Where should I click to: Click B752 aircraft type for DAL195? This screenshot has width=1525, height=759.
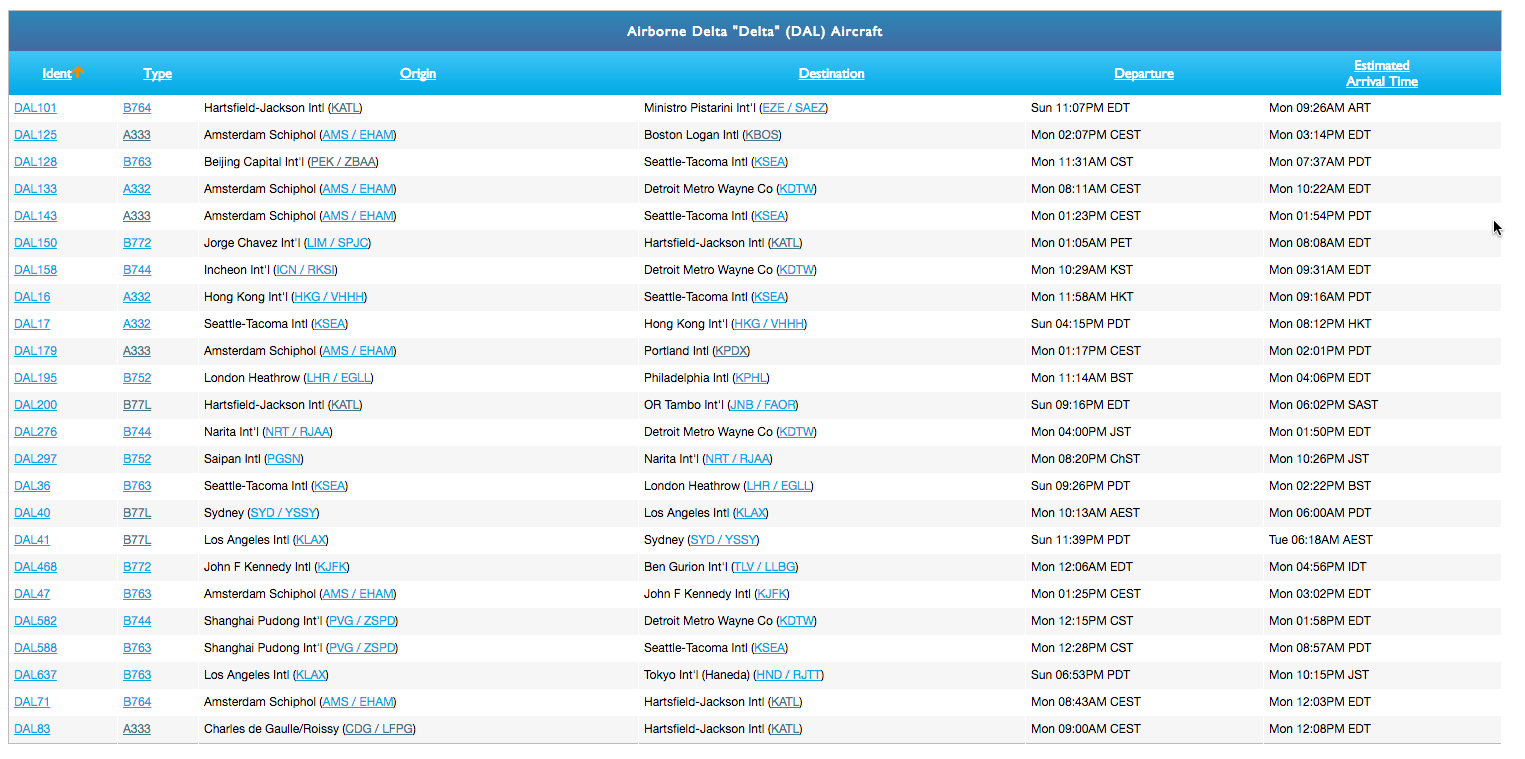pyautogui.click(x=137, y=378)
